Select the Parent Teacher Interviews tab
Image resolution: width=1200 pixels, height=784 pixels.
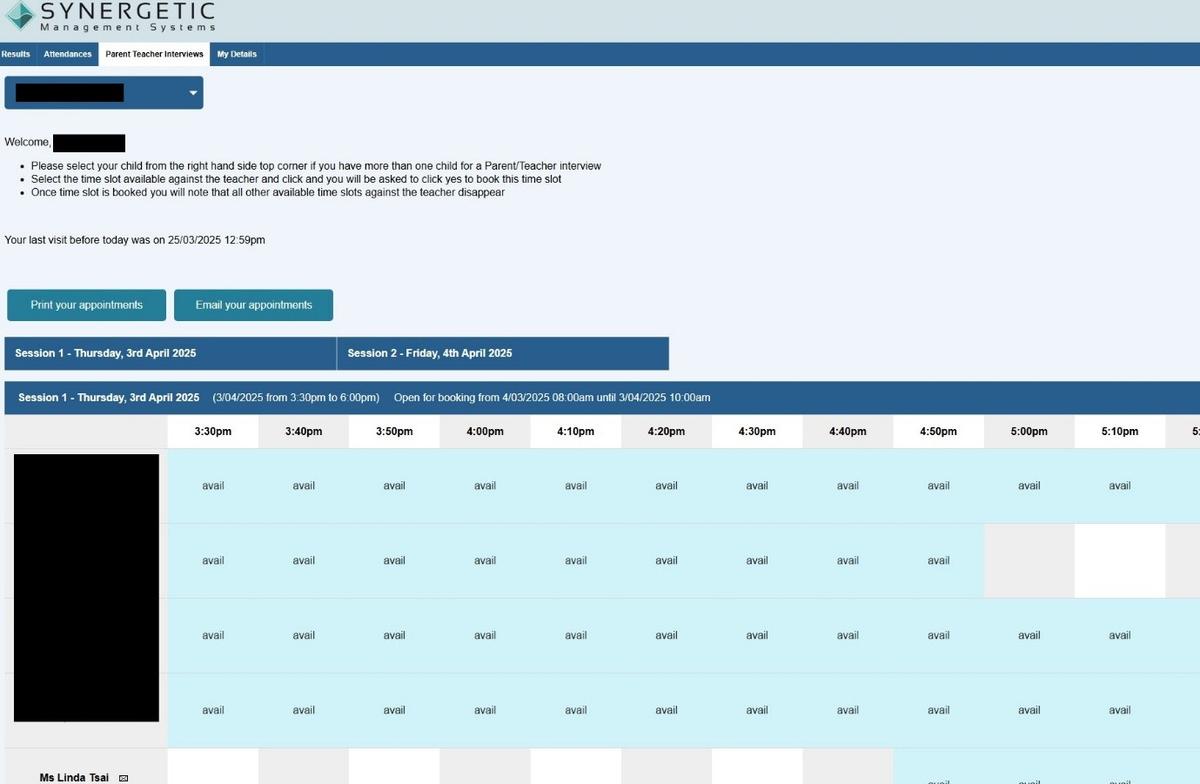pos(154,54)
